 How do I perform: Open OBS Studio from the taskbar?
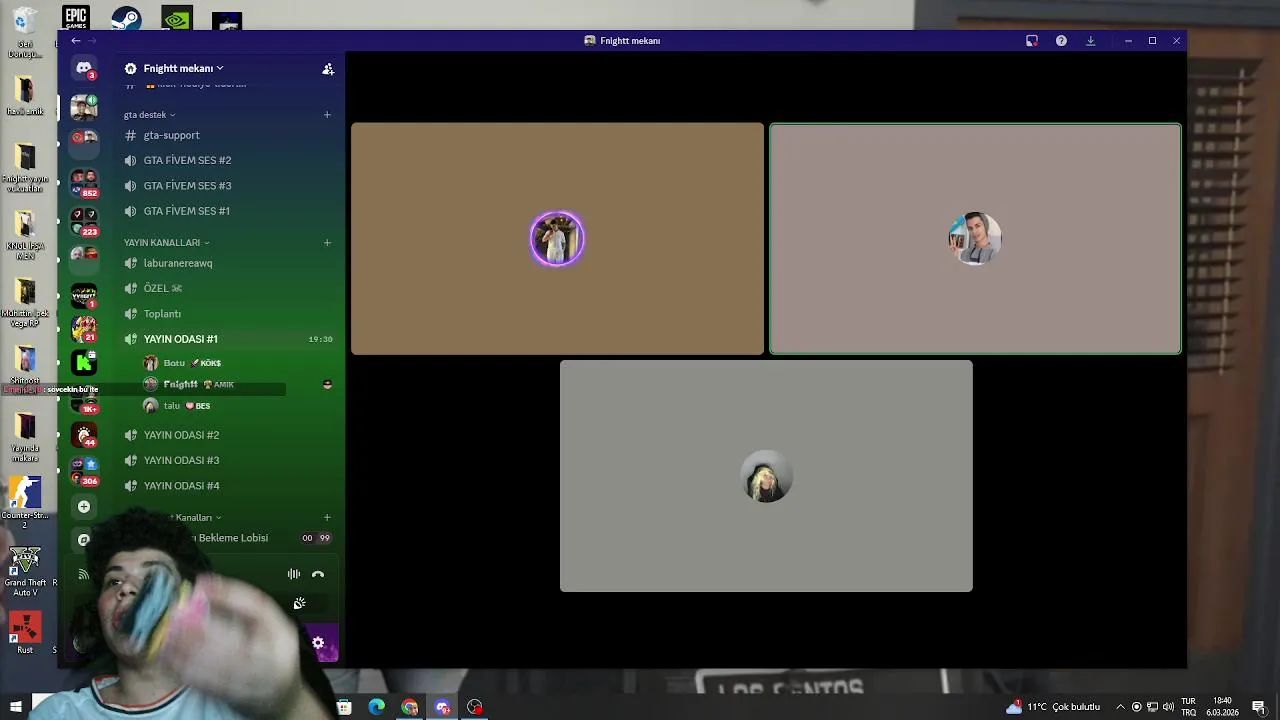(475, 707)
